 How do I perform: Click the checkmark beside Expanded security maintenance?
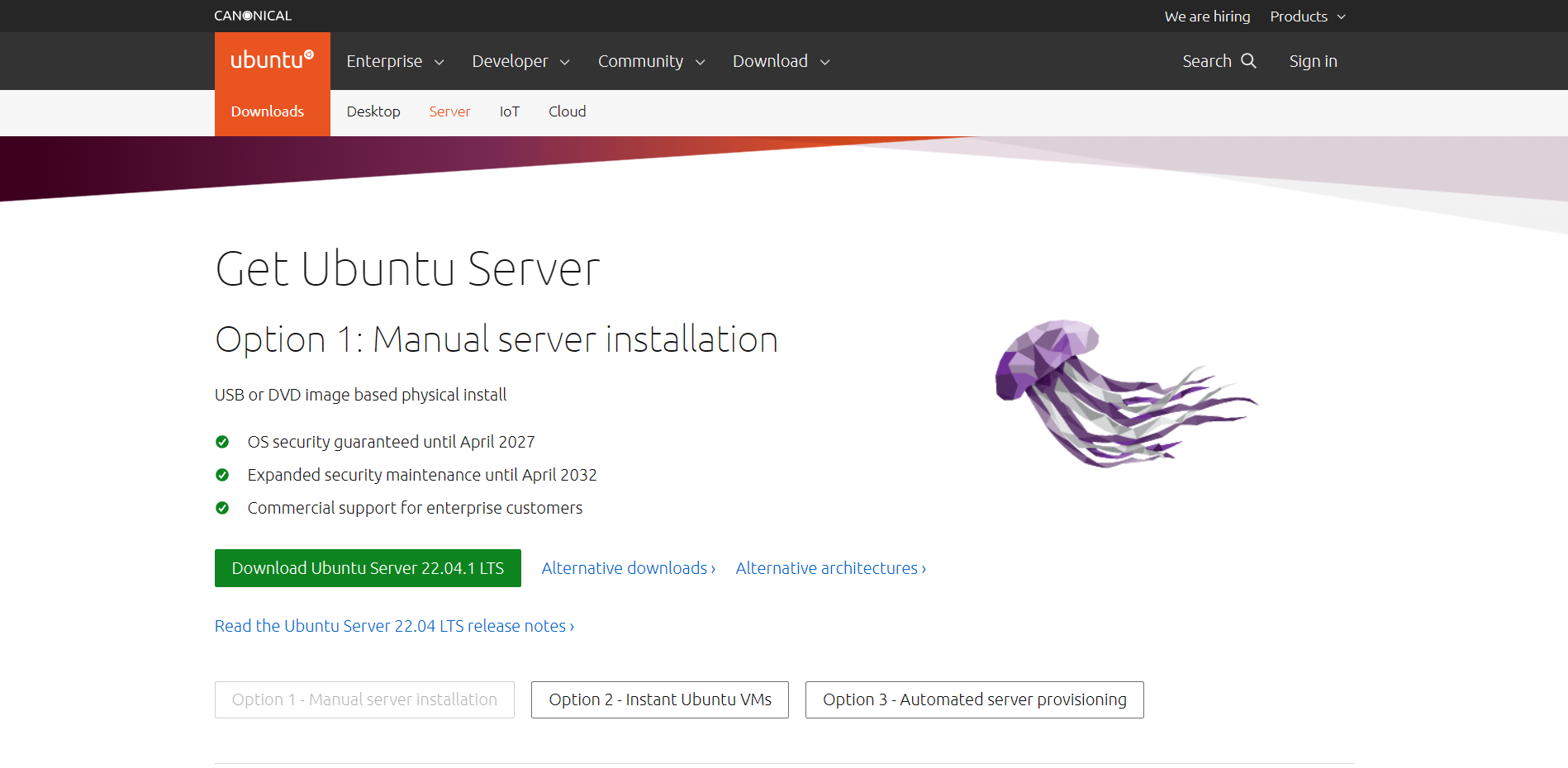coord(223,475)
